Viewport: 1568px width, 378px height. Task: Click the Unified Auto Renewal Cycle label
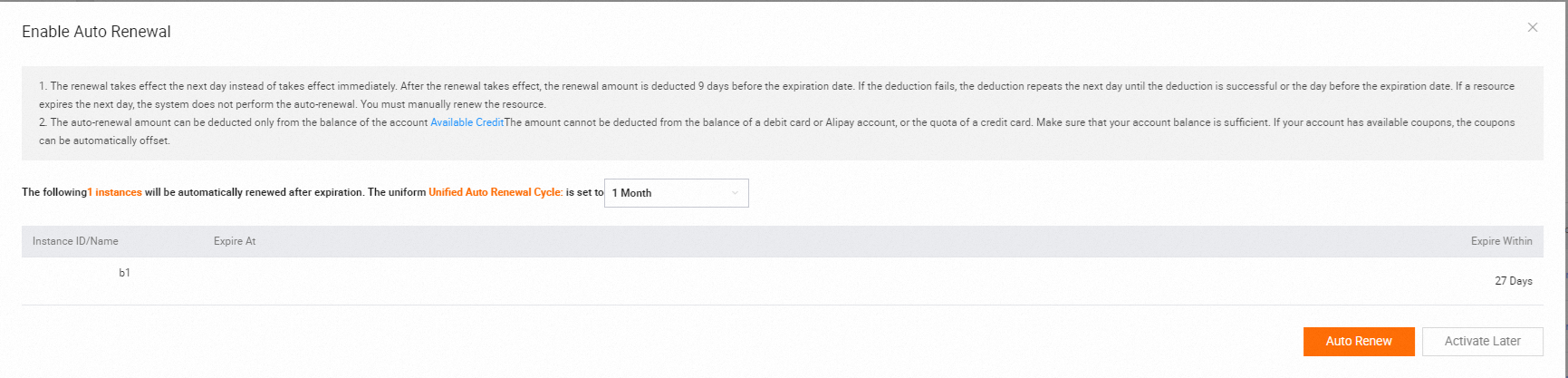point(495,192)
